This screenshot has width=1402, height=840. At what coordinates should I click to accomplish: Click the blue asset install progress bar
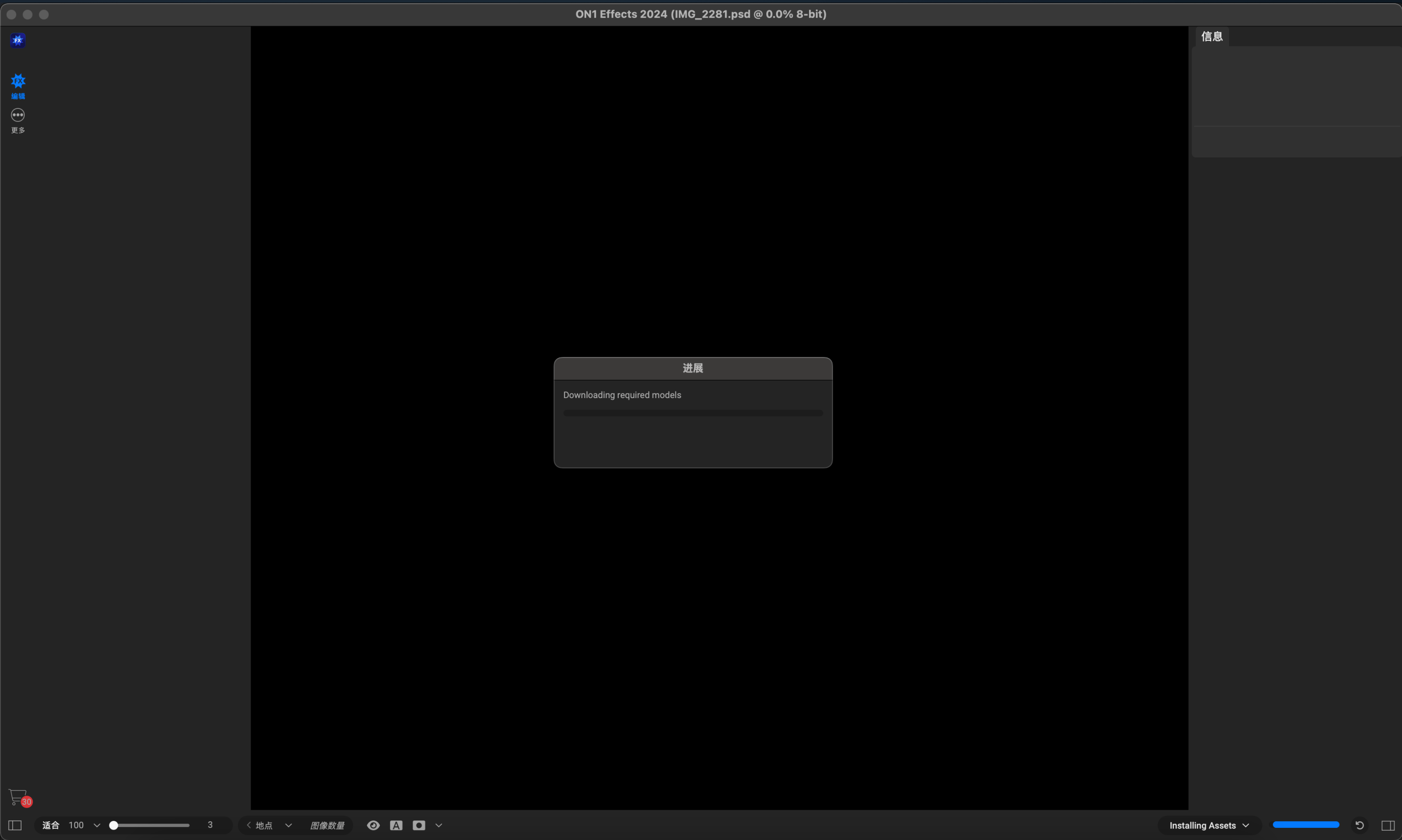[x=1305, y=825]
